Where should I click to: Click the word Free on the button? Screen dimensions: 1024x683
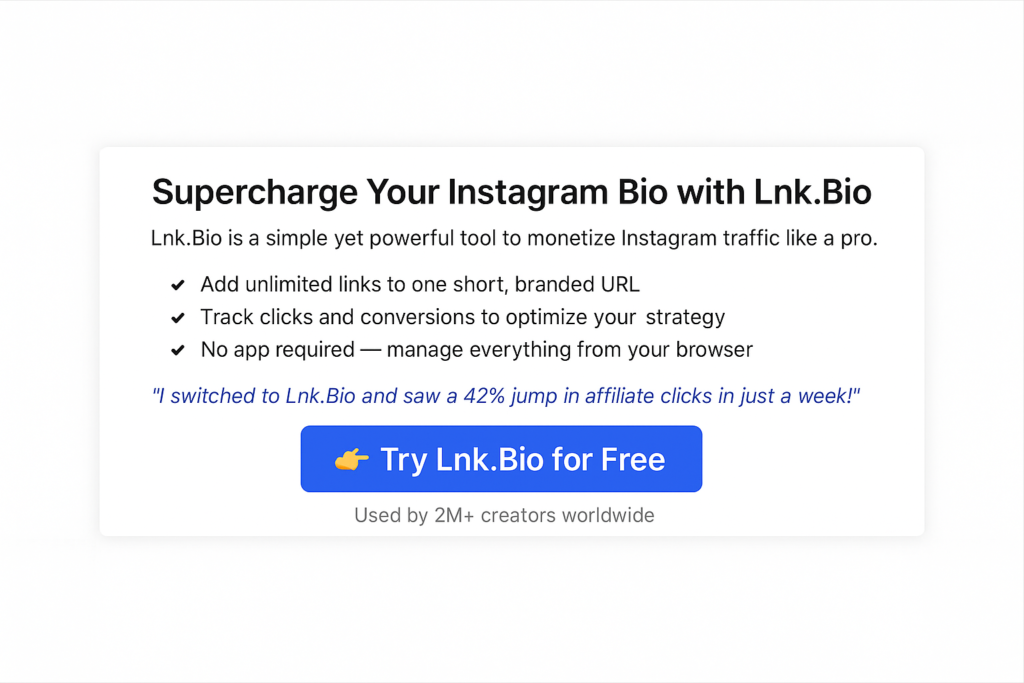coord(633,459)
